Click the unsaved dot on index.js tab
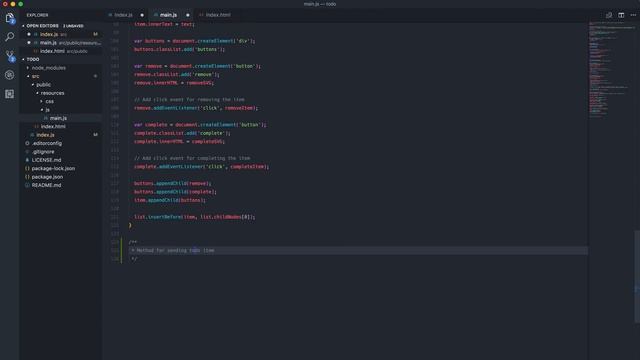 pos(142,15)
